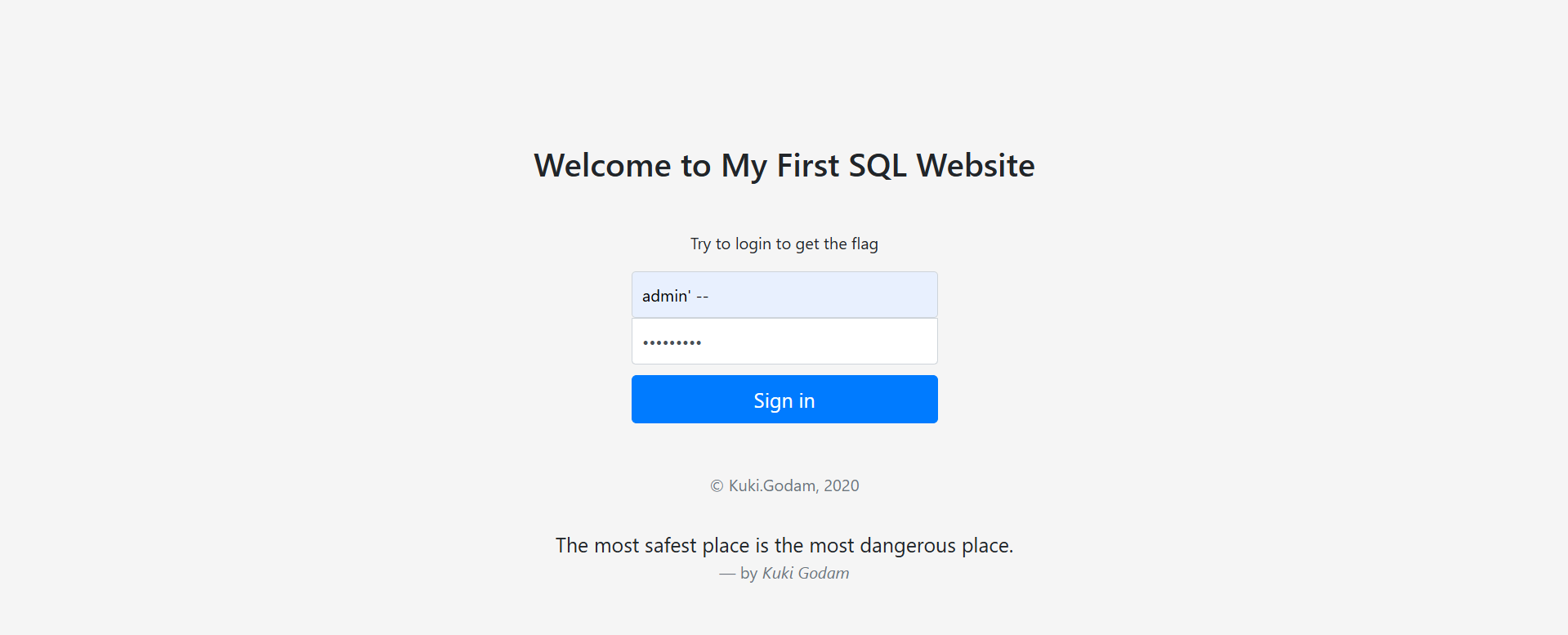
Task: Click the Kuki.Godam, 2020 copyright line
Action: tap(784, 485)
